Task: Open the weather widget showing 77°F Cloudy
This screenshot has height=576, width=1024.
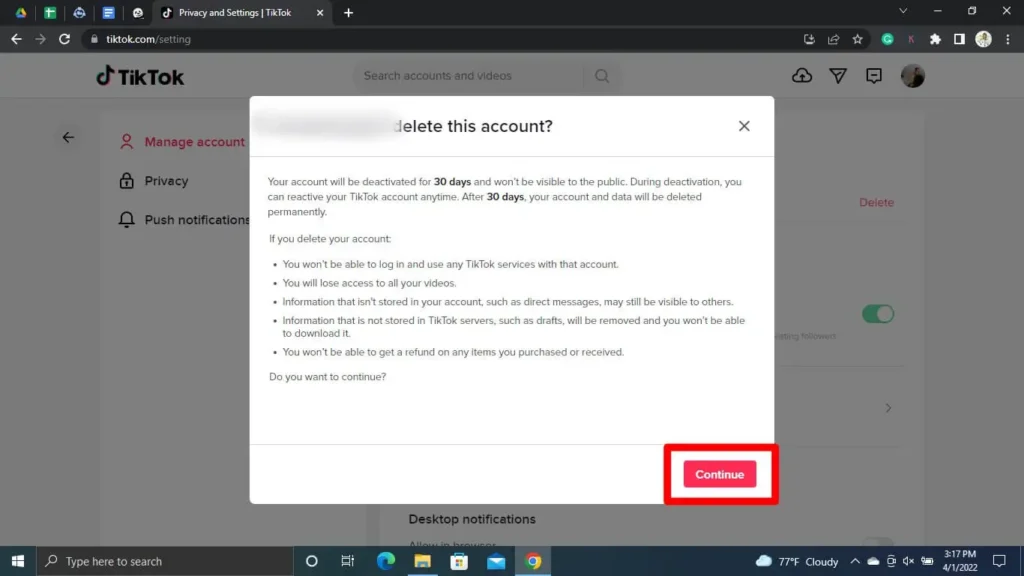Action: point(797,561)
